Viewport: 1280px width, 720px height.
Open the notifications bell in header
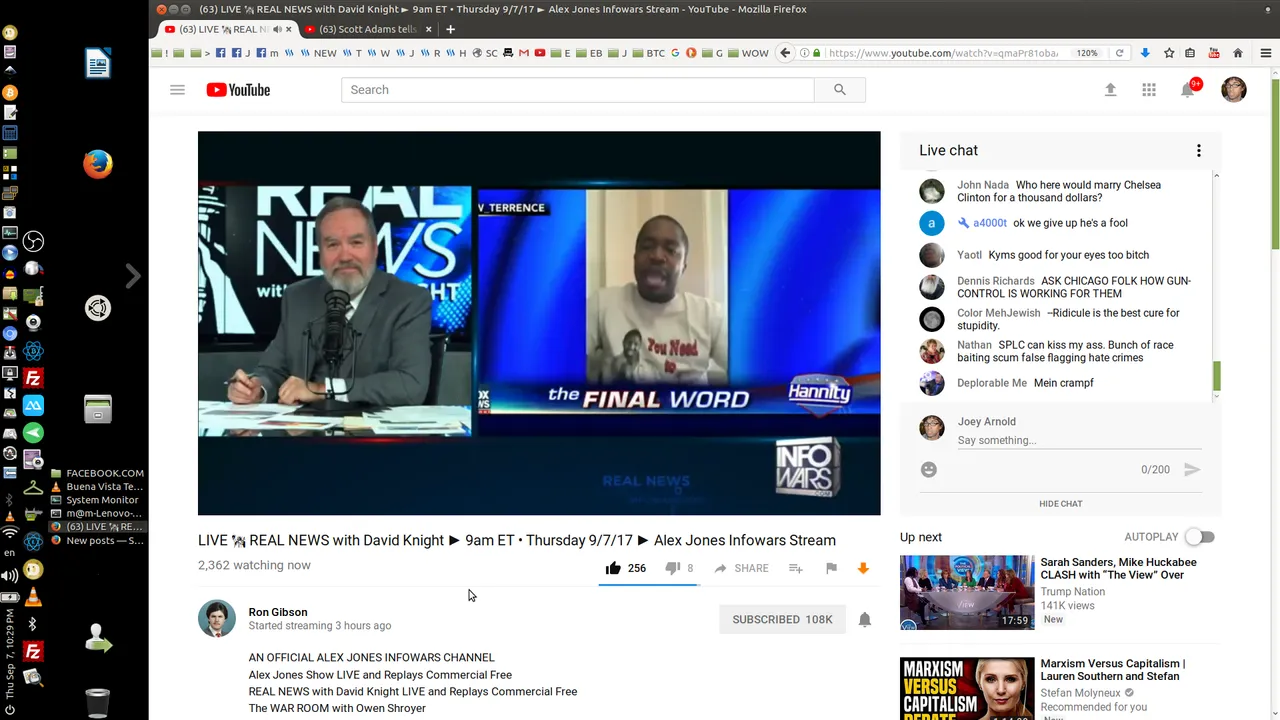coord(1188,89)
